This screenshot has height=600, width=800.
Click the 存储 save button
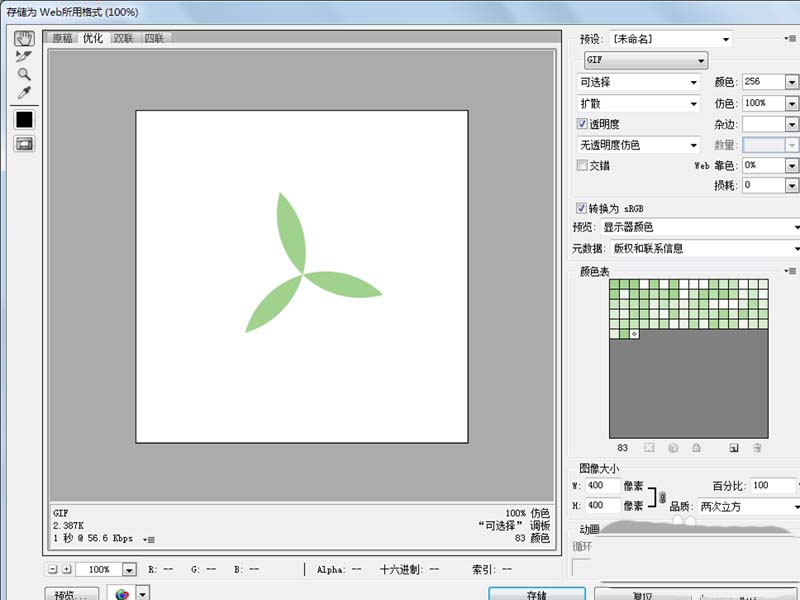[536, 594]
